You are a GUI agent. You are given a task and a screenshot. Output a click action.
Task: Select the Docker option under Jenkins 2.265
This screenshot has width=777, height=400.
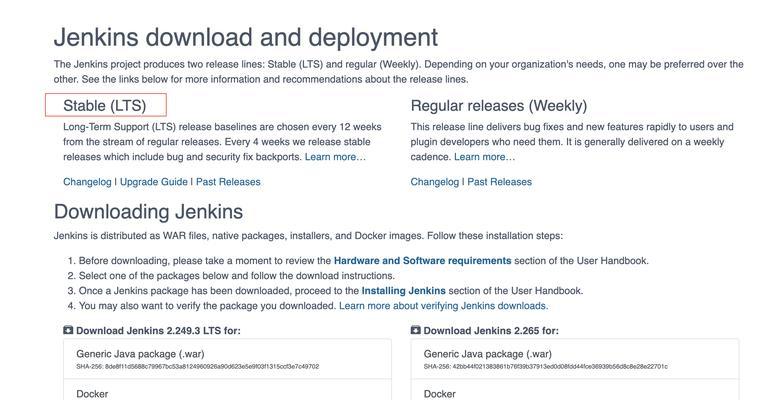pyautogui.click(x=575, y=390)
